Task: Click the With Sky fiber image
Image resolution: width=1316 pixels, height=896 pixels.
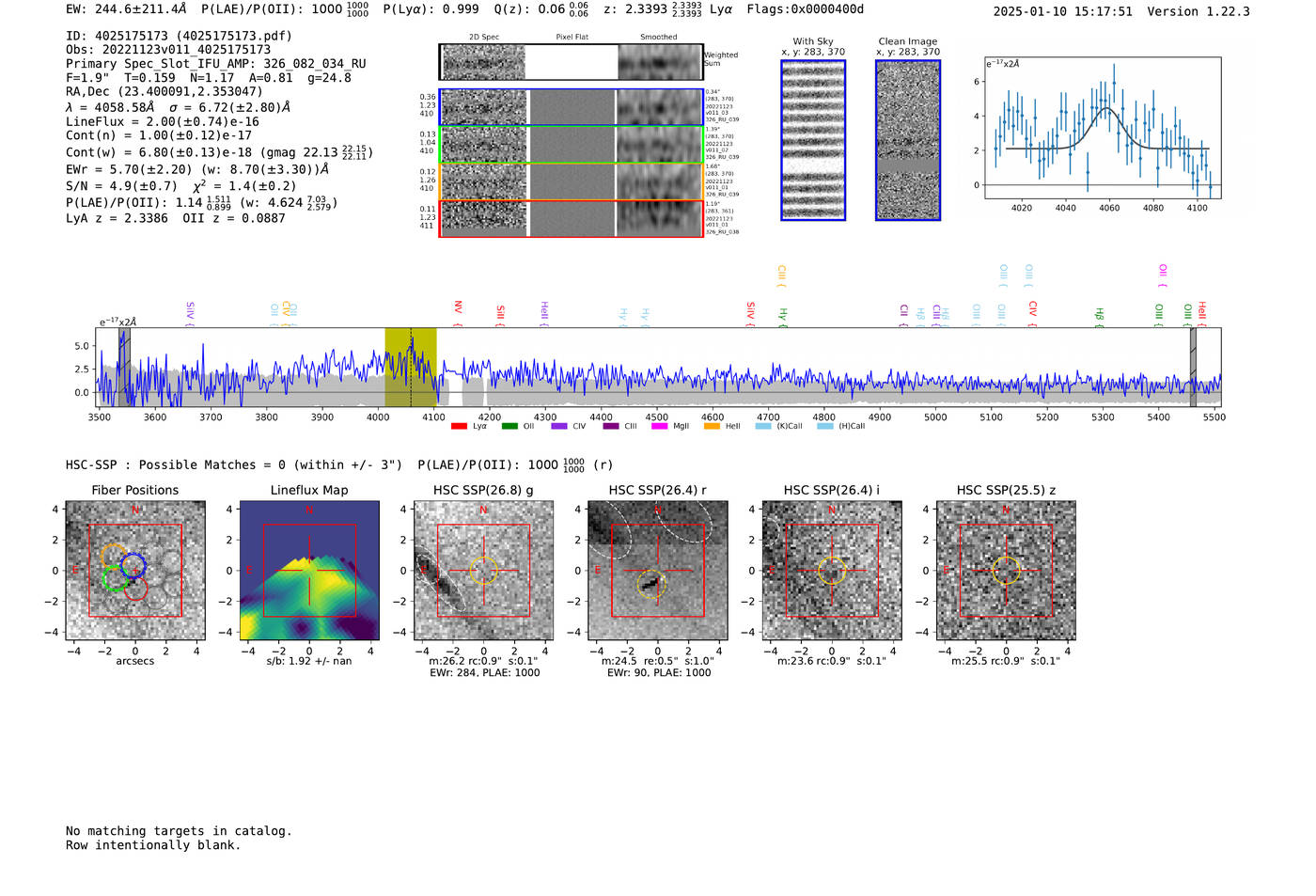Action: point(813,140)
